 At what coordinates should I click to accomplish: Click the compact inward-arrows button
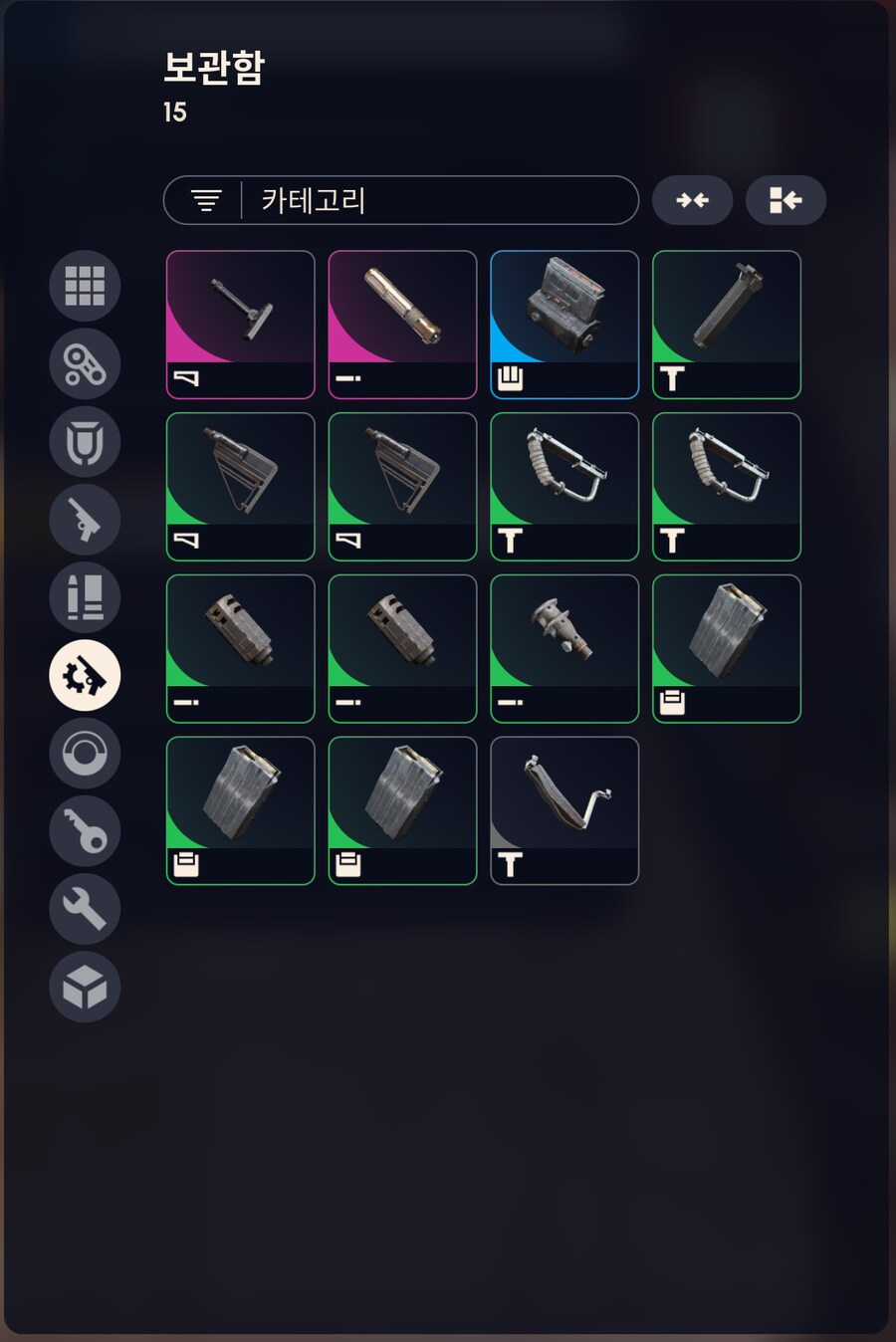[693, 200]
